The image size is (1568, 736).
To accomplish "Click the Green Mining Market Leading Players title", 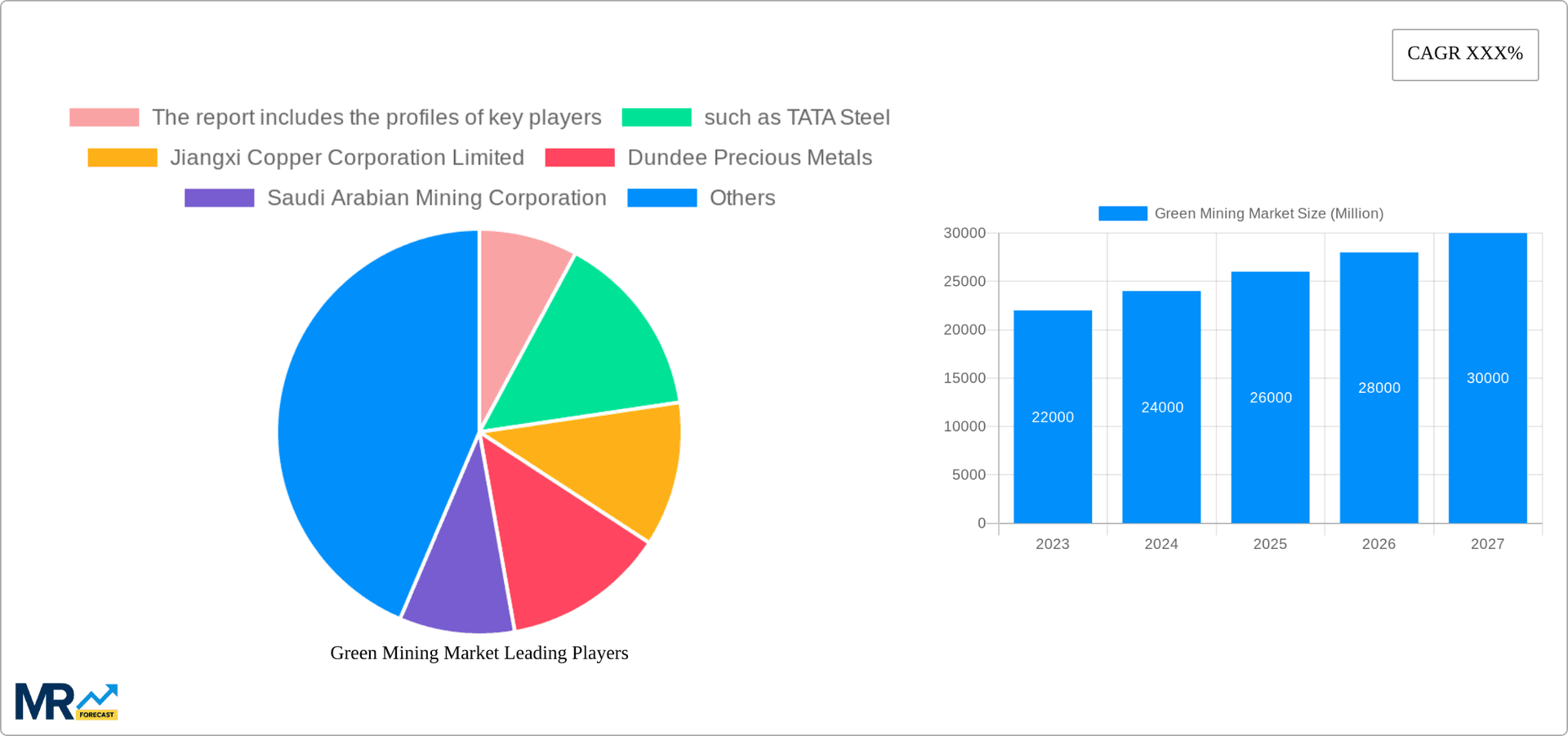I will tap(479, 653).
